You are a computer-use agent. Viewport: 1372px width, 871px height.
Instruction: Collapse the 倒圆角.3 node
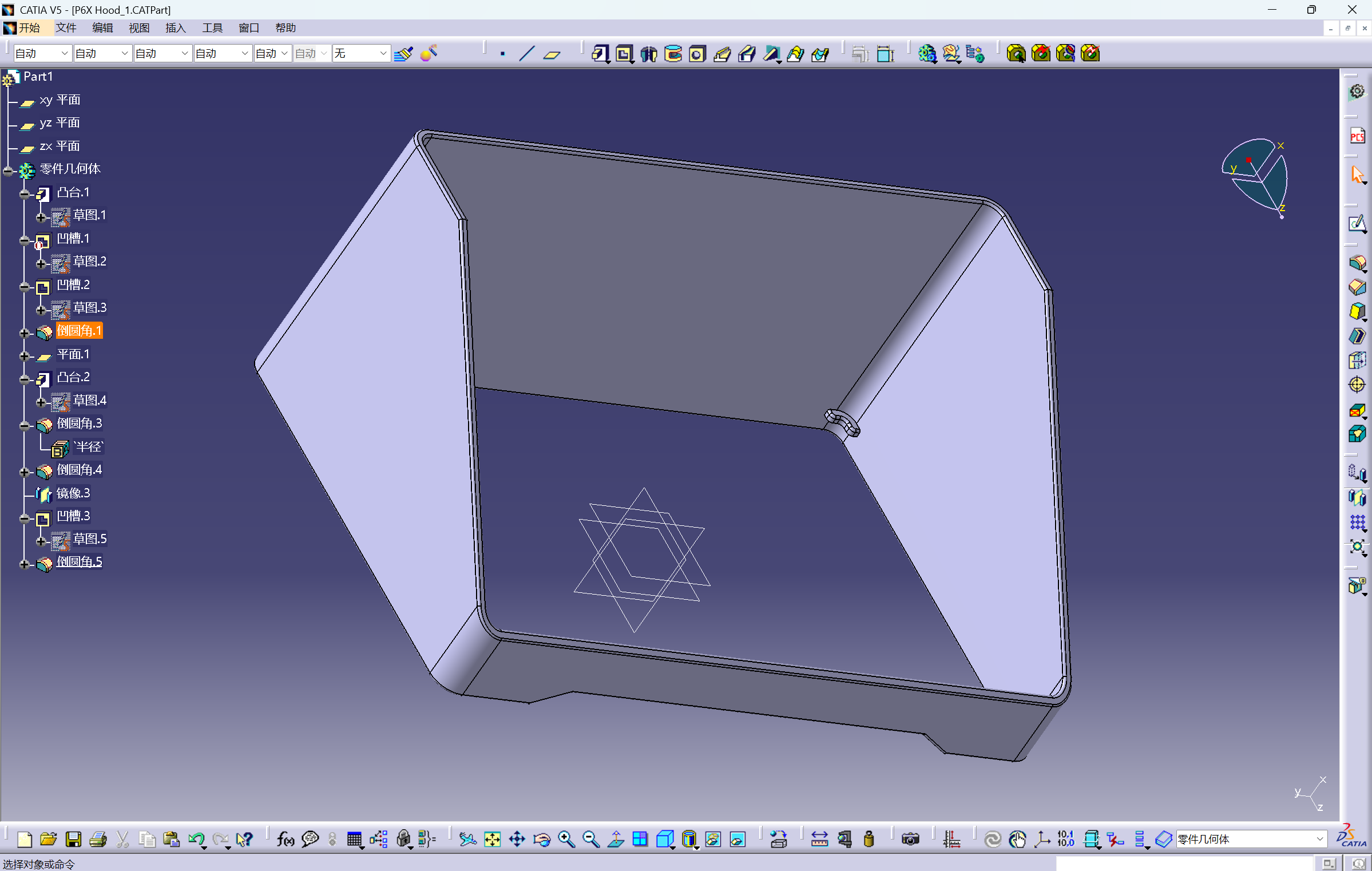(24, 425)
